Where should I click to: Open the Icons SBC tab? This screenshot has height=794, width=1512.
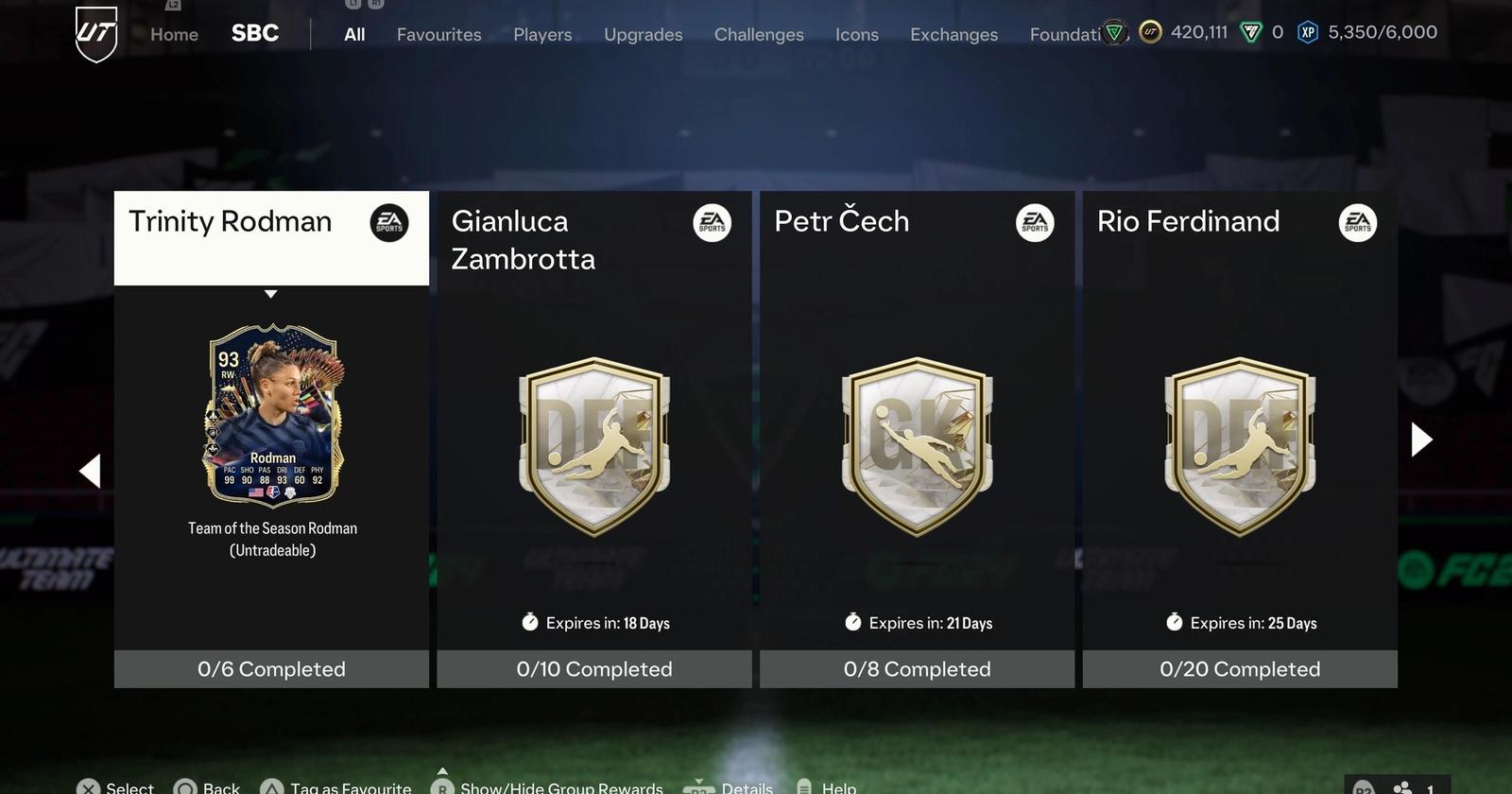tap(856, 35)
